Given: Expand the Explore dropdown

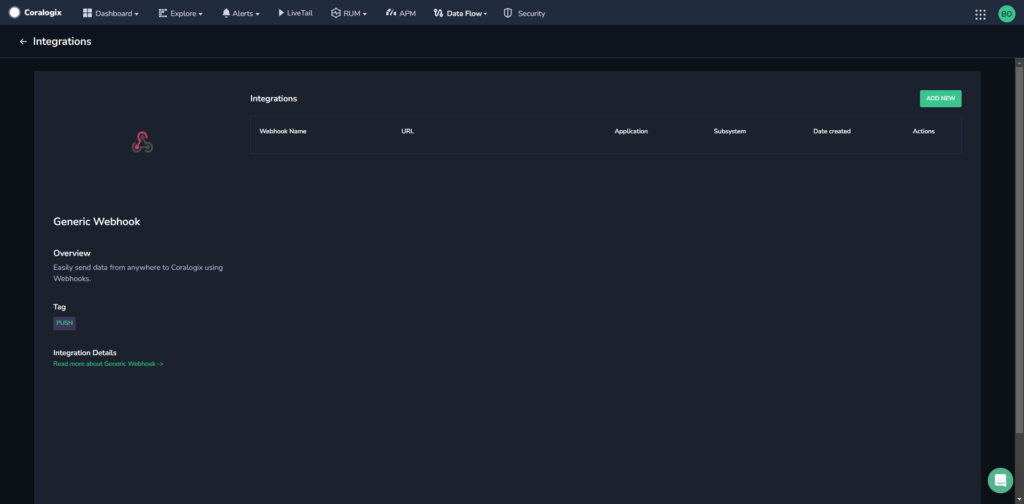Looking at the screenshot, I should pyautogui.click(x=180, y=13).
